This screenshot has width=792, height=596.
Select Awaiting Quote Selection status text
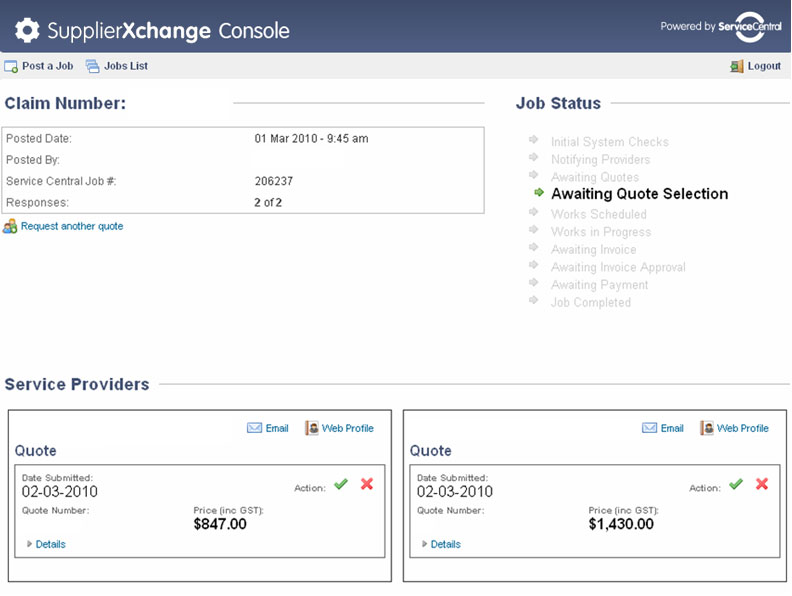[x=639, y=194]
